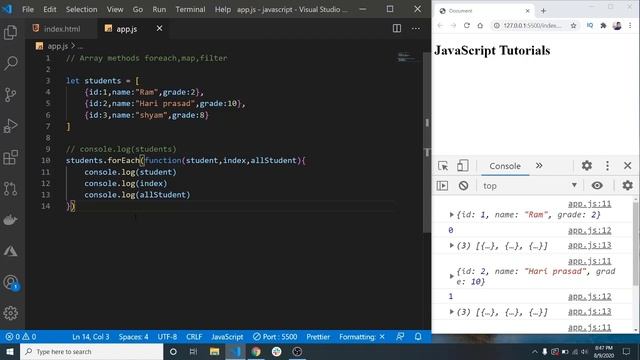The image size is (640, 360).
Task: Change line endings via CRLF
Action: pyautogui.click(x=194, y=337)
